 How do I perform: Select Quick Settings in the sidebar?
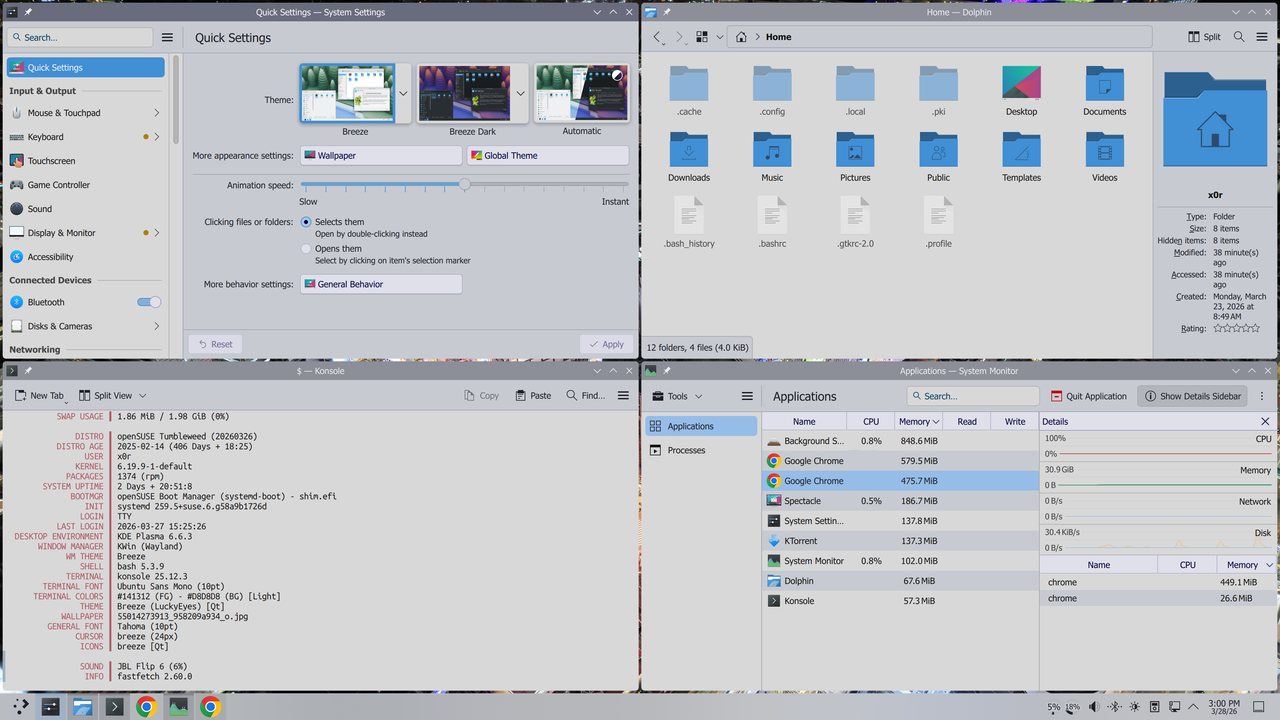click(x=85, y=67)
